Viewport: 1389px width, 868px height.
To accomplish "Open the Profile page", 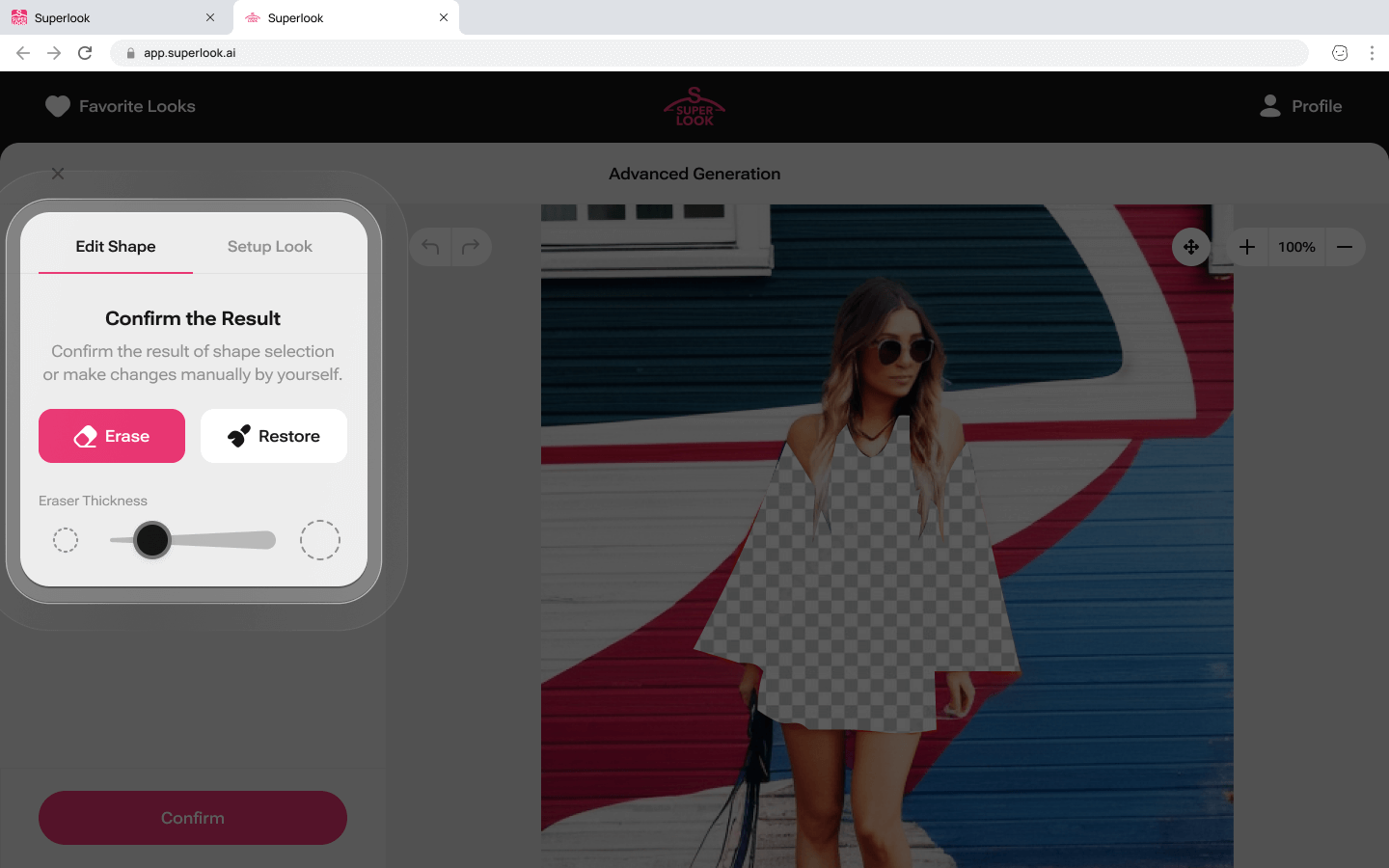I will (x=1300, y=106).
